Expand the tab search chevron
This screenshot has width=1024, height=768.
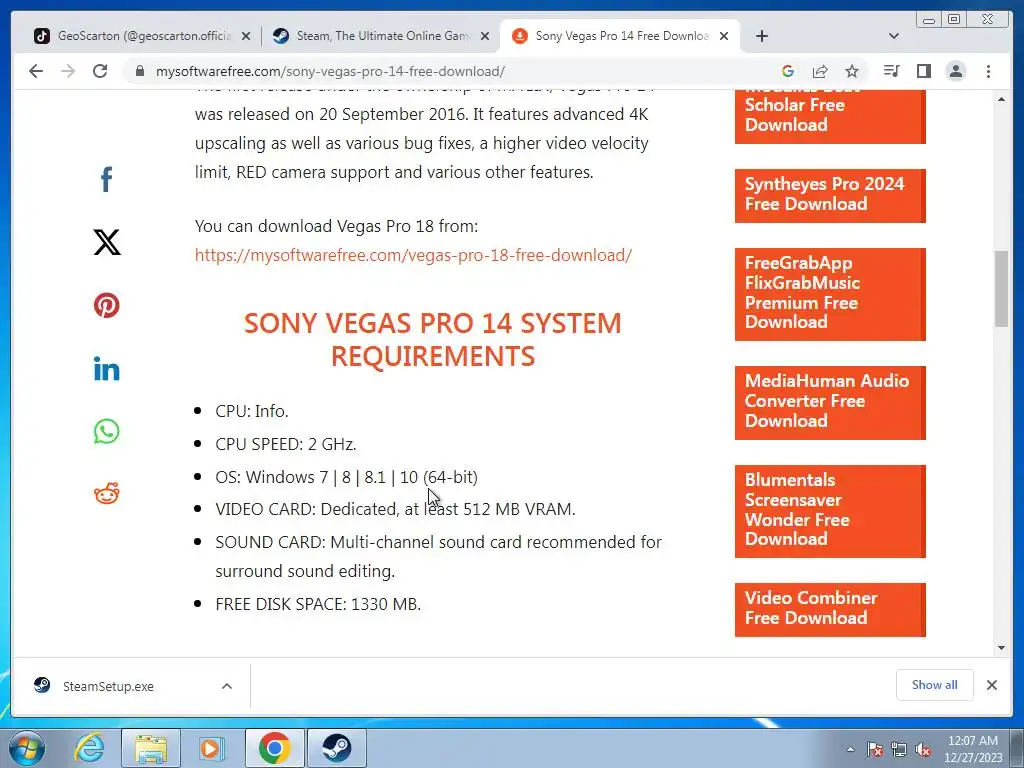coord(894,36)
